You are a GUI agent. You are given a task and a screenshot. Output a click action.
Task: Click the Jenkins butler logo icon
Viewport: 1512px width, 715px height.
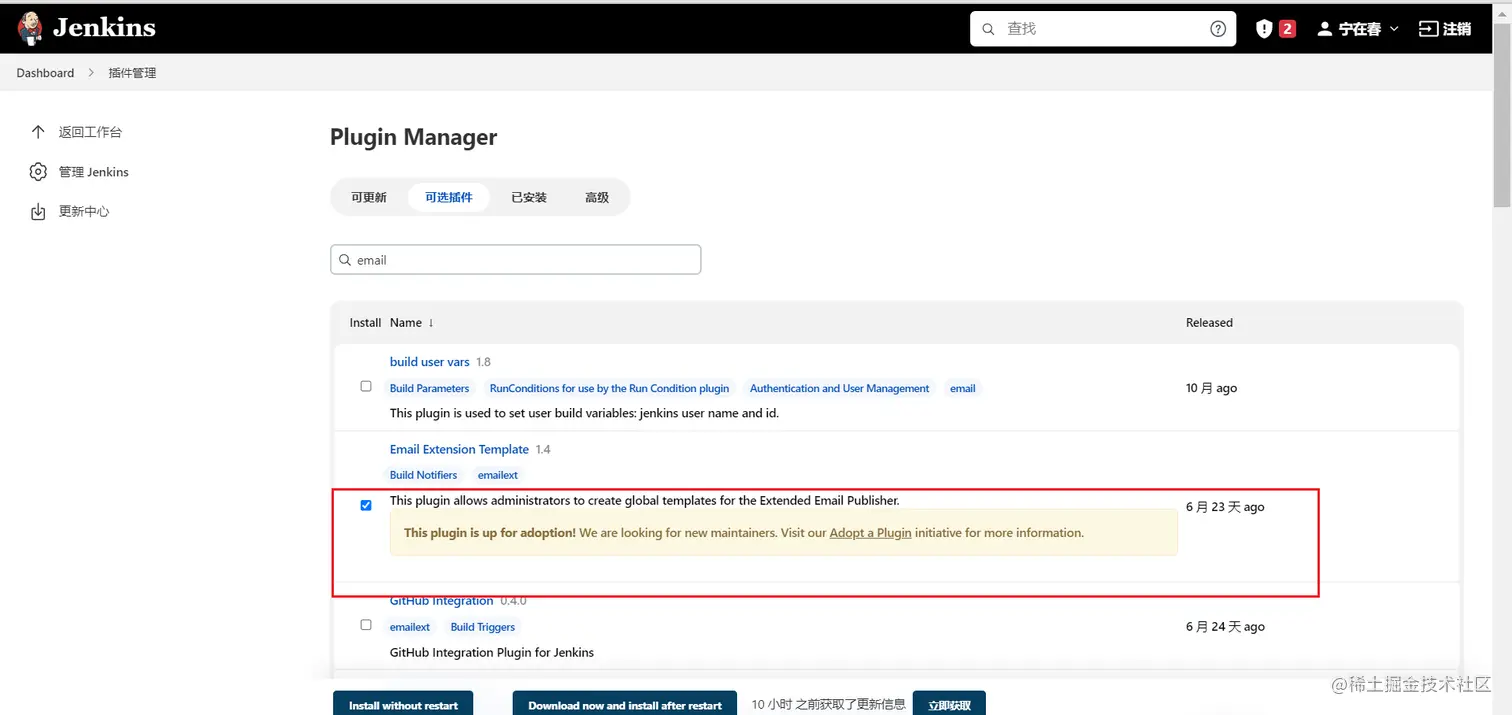(31, 28)
